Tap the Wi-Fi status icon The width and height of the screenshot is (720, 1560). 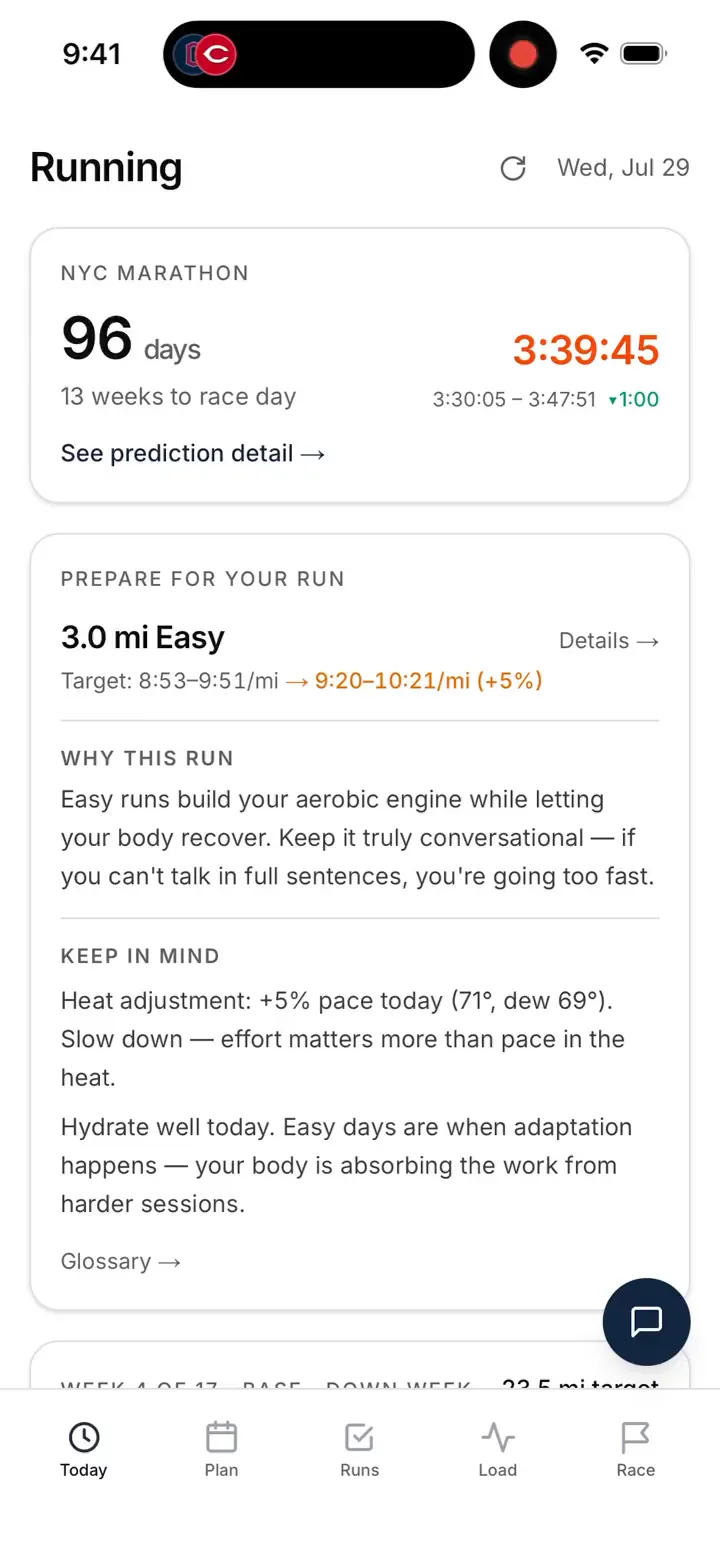point(595,54)
